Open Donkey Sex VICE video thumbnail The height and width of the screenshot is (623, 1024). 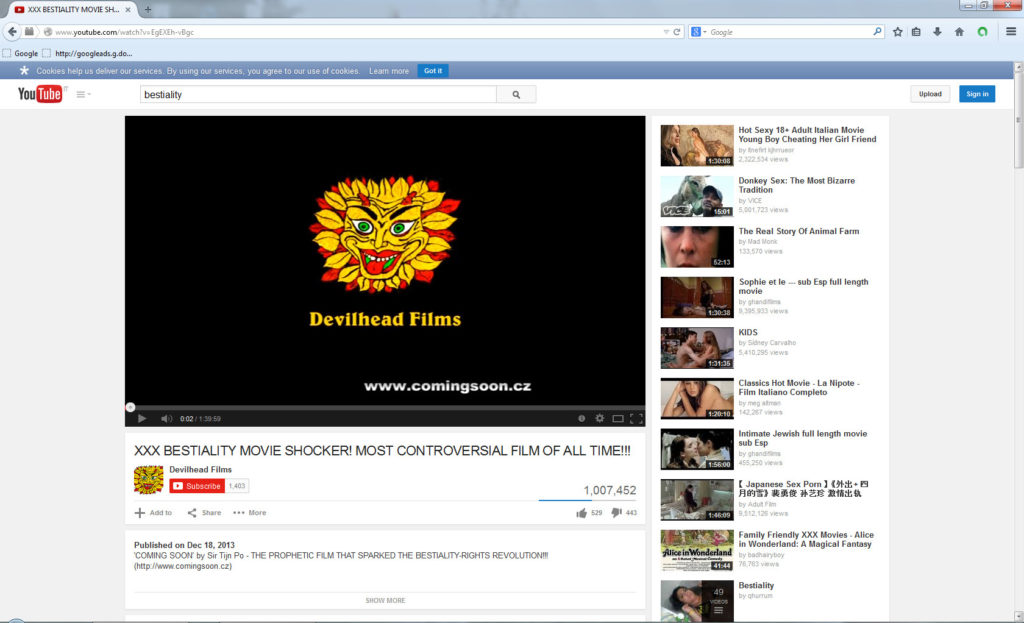click(x=697, y=196)
